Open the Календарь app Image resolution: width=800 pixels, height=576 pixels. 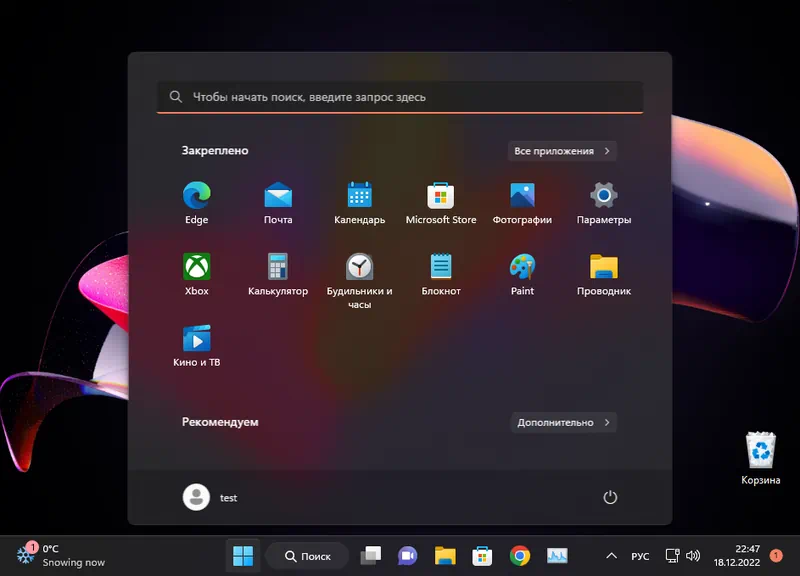[359, 203]
